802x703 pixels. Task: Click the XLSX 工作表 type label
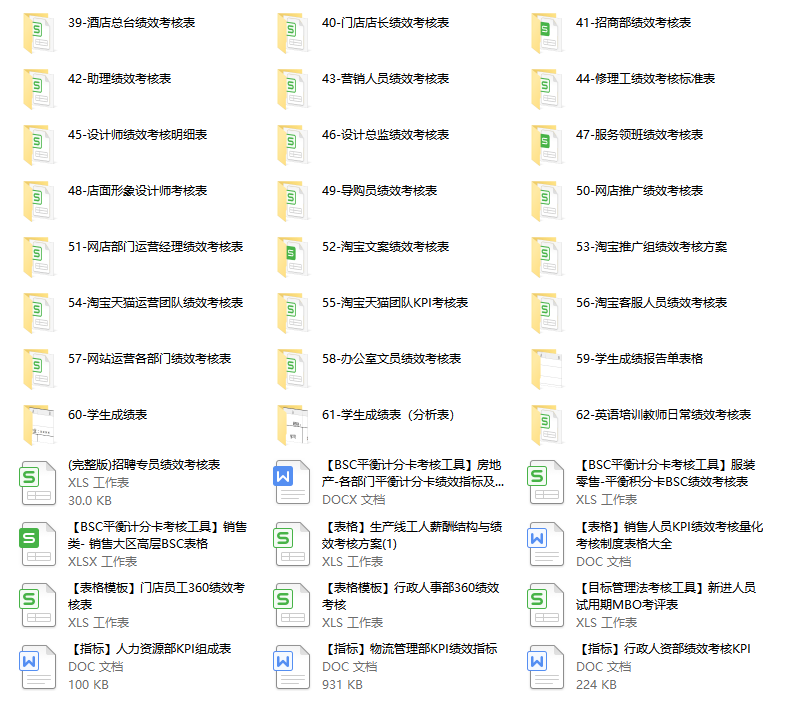103,562
